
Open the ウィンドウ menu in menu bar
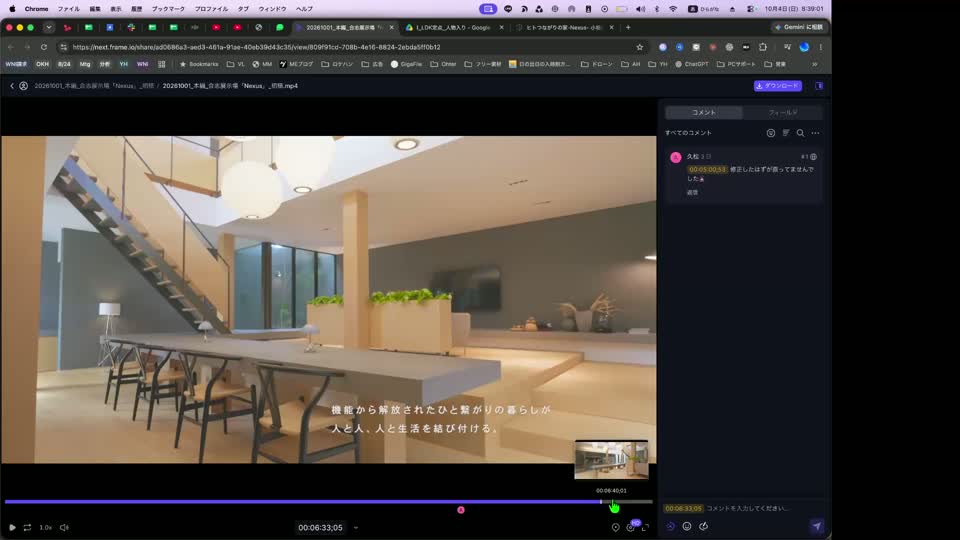click(272, 9)
